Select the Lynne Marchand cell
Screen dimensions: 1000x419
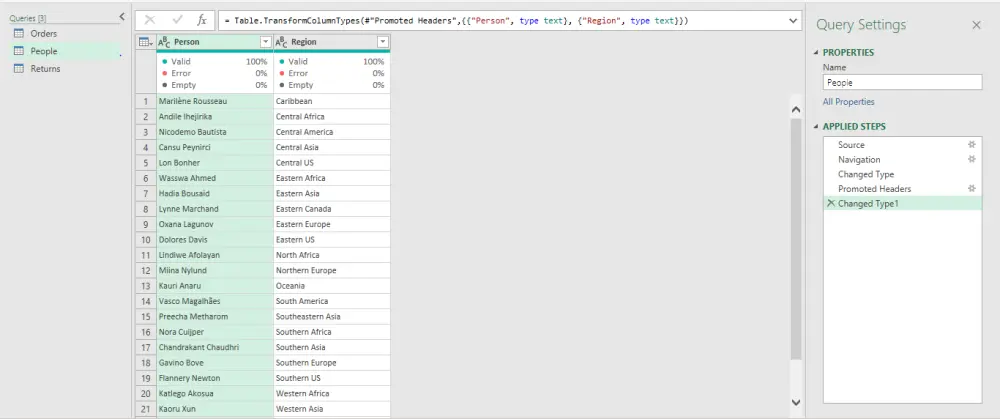click(x=215, y=209)
